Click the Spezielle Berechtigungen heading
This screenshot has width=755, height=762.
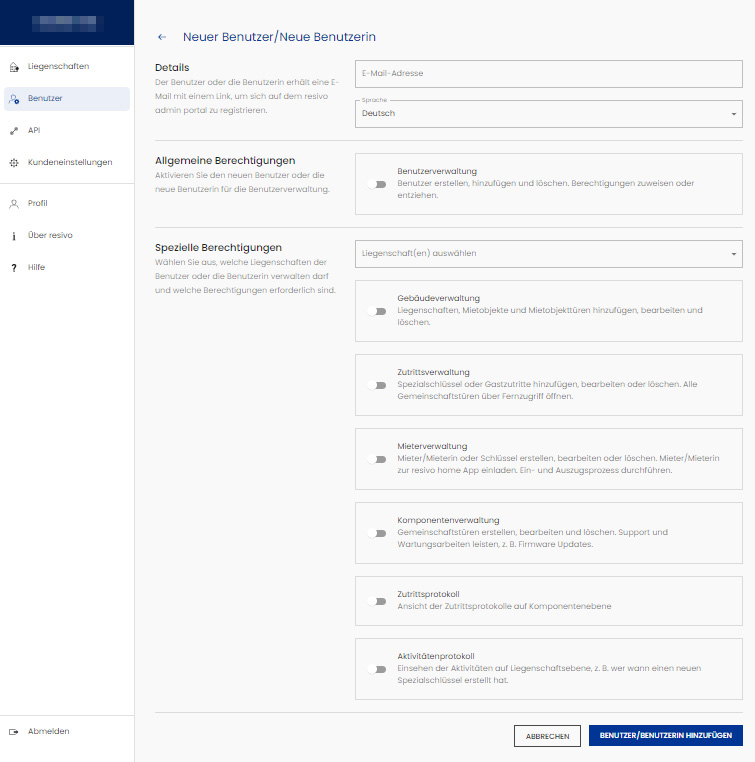tap(218, 247)
